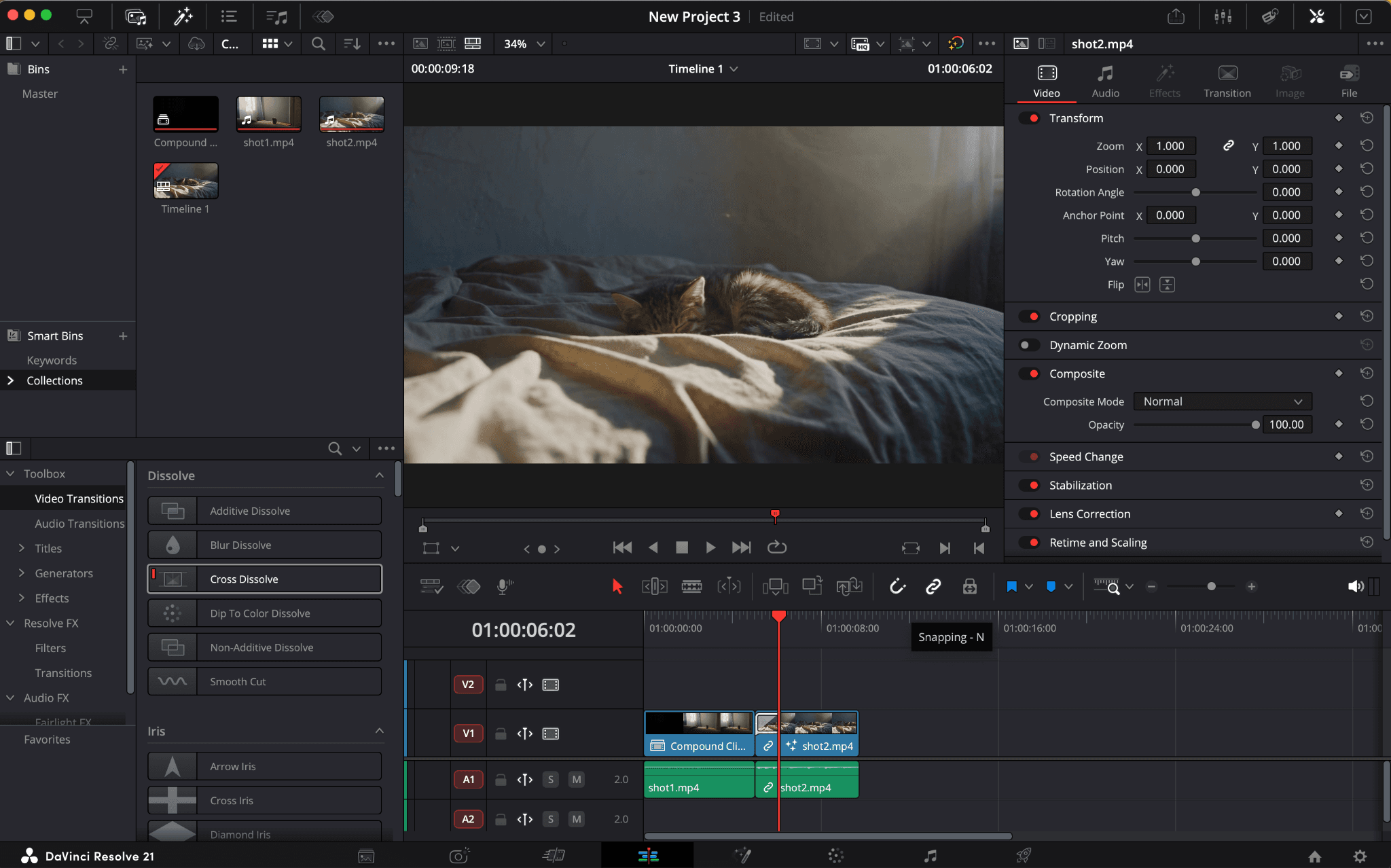Viewport: 1391px width, 868px height.
Task: Choose the Additive Dissolve transition
Action: coord(265,511)
